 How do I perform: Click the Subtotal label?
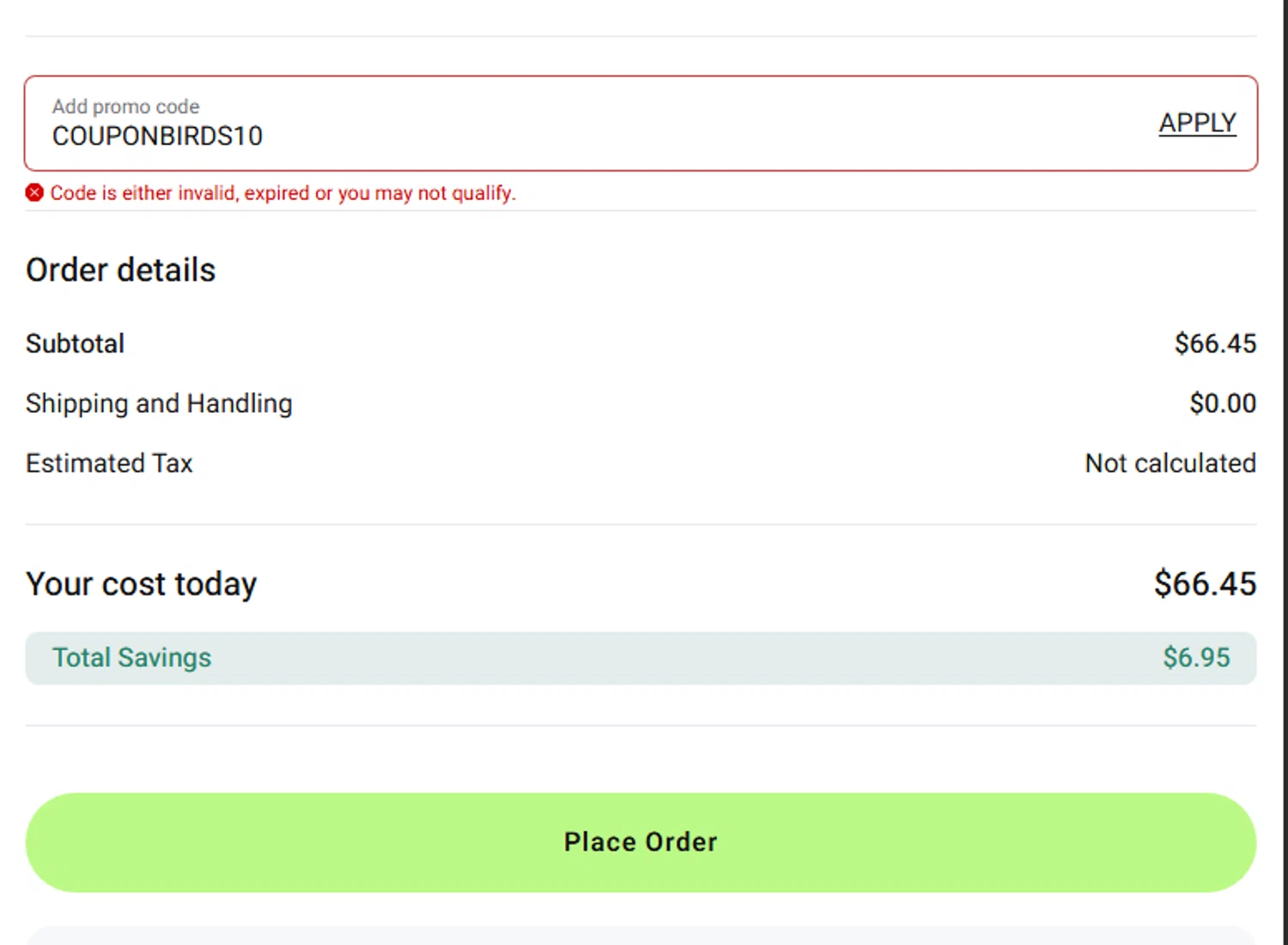pyautogui.click(x=75, y=343)
